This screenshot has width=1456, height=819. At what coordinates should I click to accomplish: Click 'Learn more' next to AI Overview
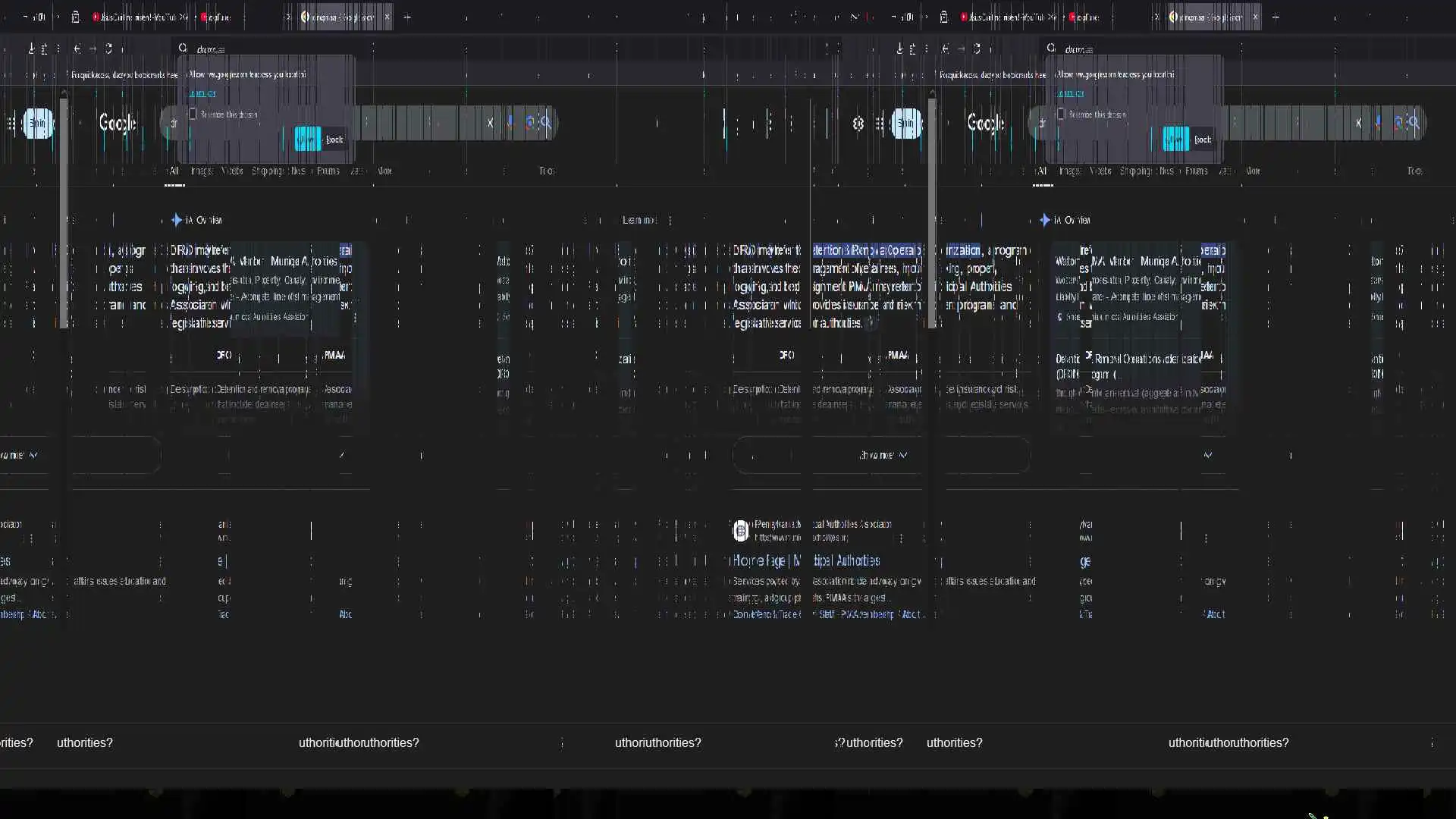click(x=639, y=220)
